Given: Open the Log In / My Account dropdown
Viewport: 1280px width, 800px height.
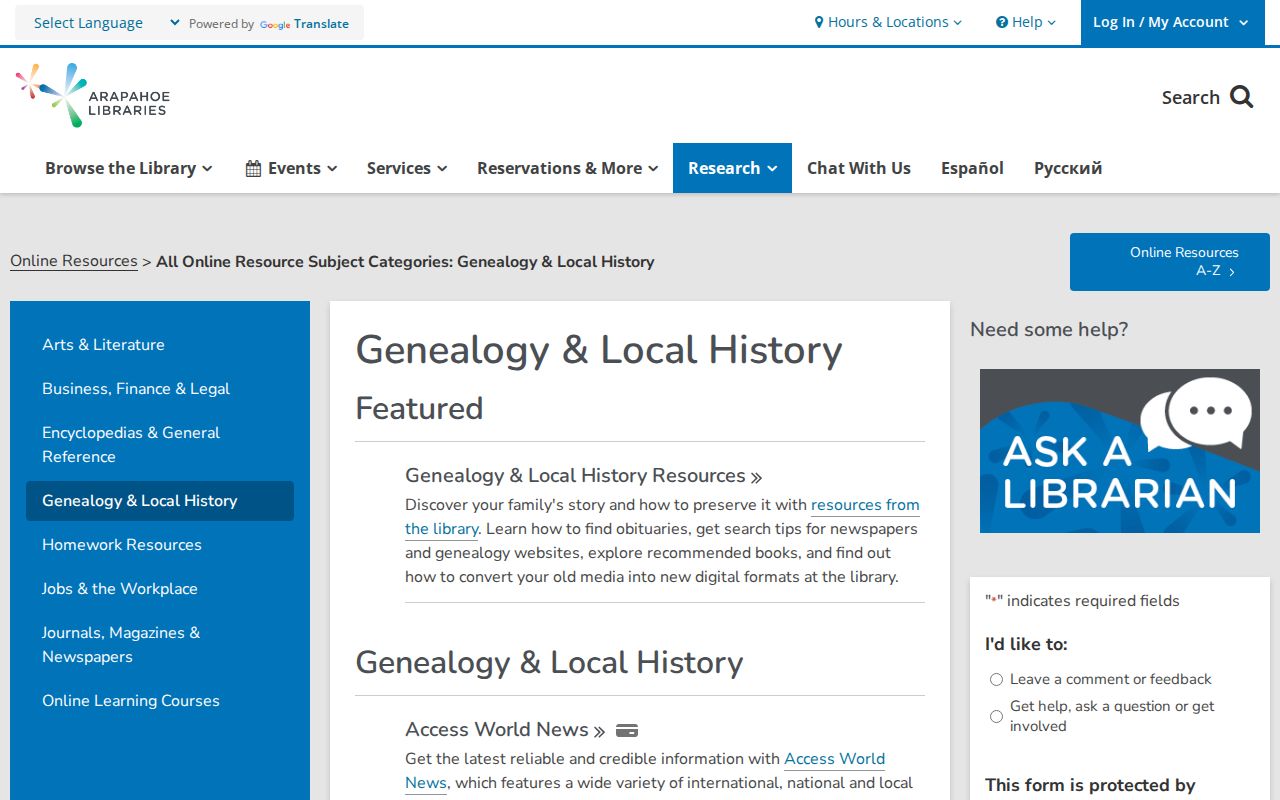Looking at the screenshot, I should (1171, 22).
